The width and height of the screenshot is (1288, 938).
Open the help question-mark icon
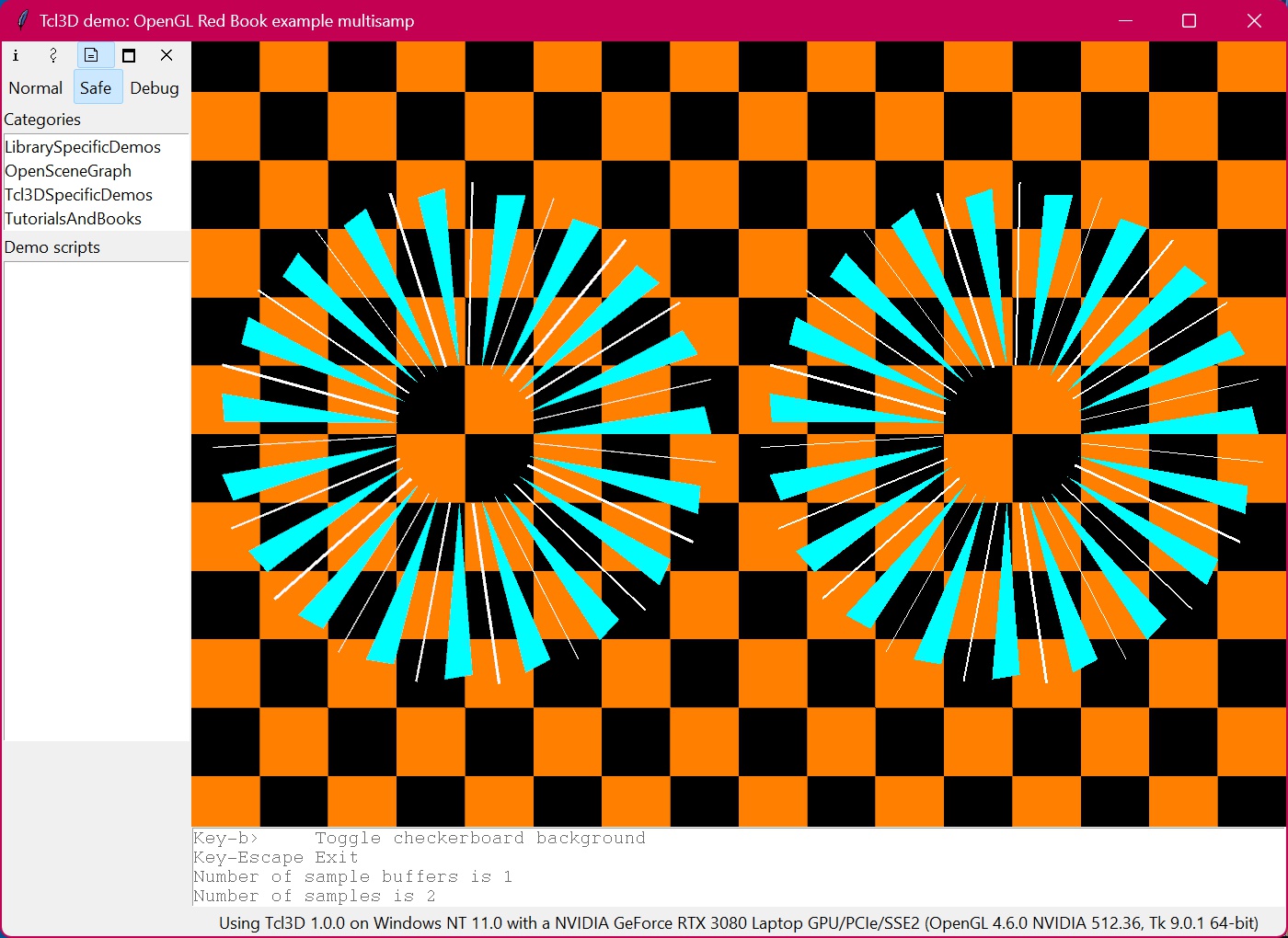click(x=53, y=55)
